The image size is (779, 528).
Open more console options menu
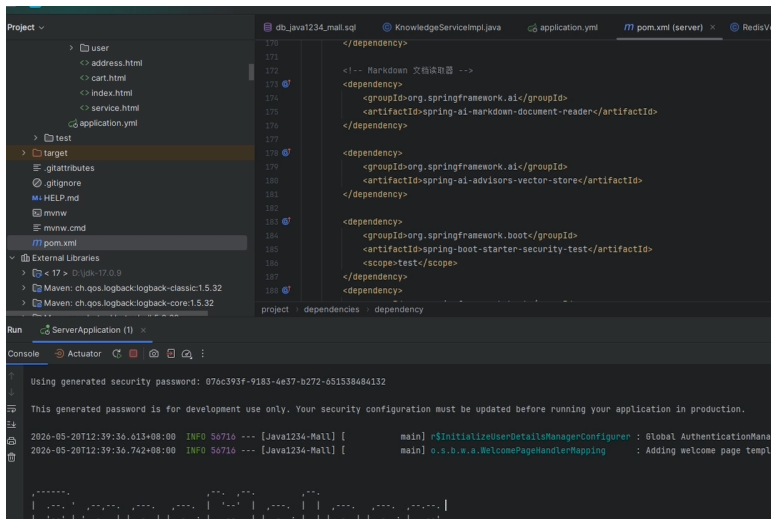[202, 354]
